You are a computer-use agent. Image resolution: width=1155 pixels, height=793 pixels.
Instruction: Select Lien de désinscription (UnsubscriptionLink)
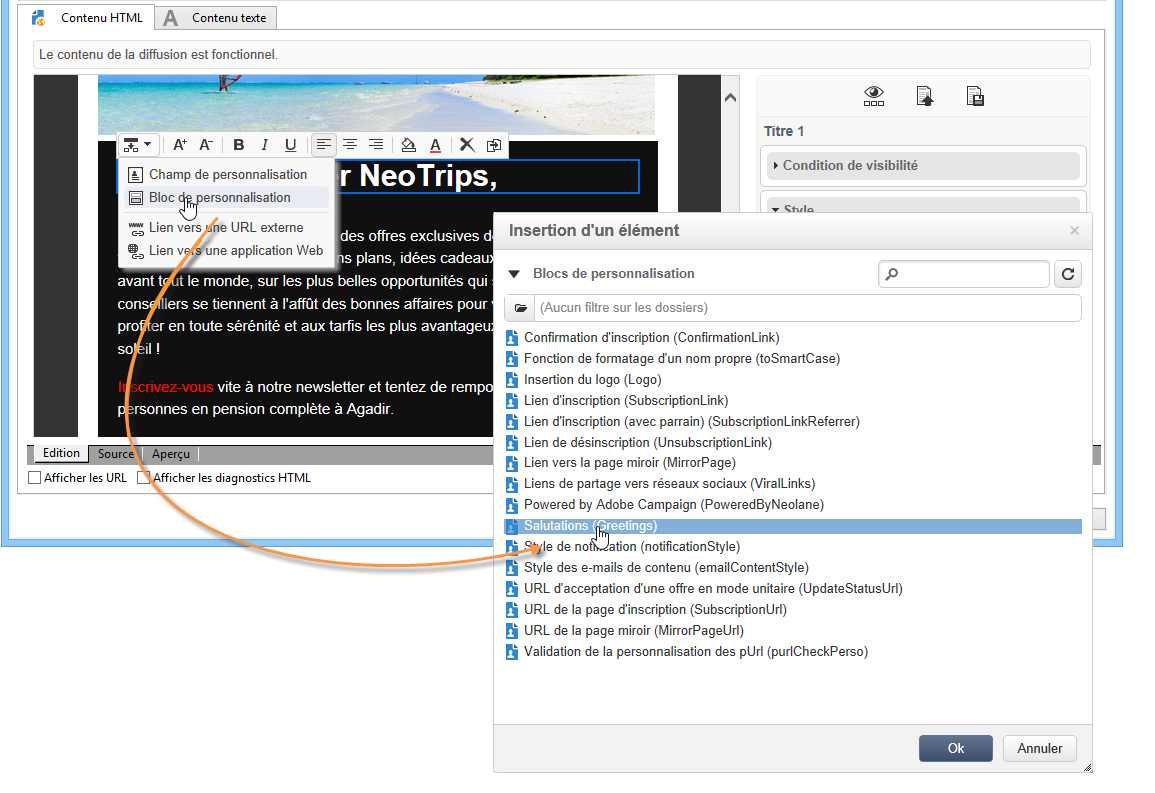(x=647, y=443)
